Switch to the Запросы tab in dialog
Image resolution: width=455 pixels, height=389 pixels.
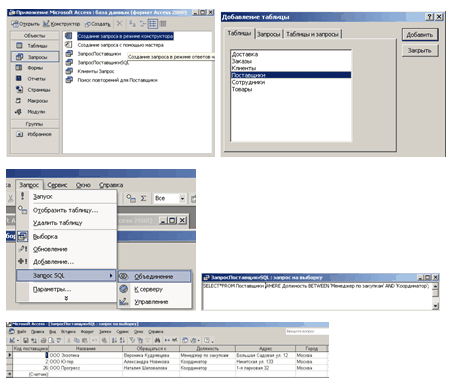269,34
